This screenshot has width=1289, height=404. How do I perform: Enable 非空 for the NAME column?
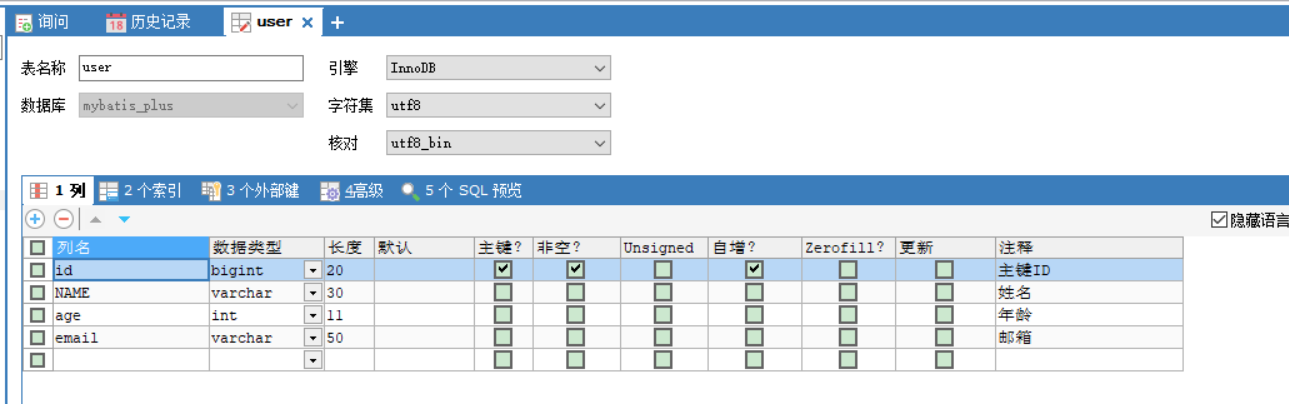tap(575, 293)
